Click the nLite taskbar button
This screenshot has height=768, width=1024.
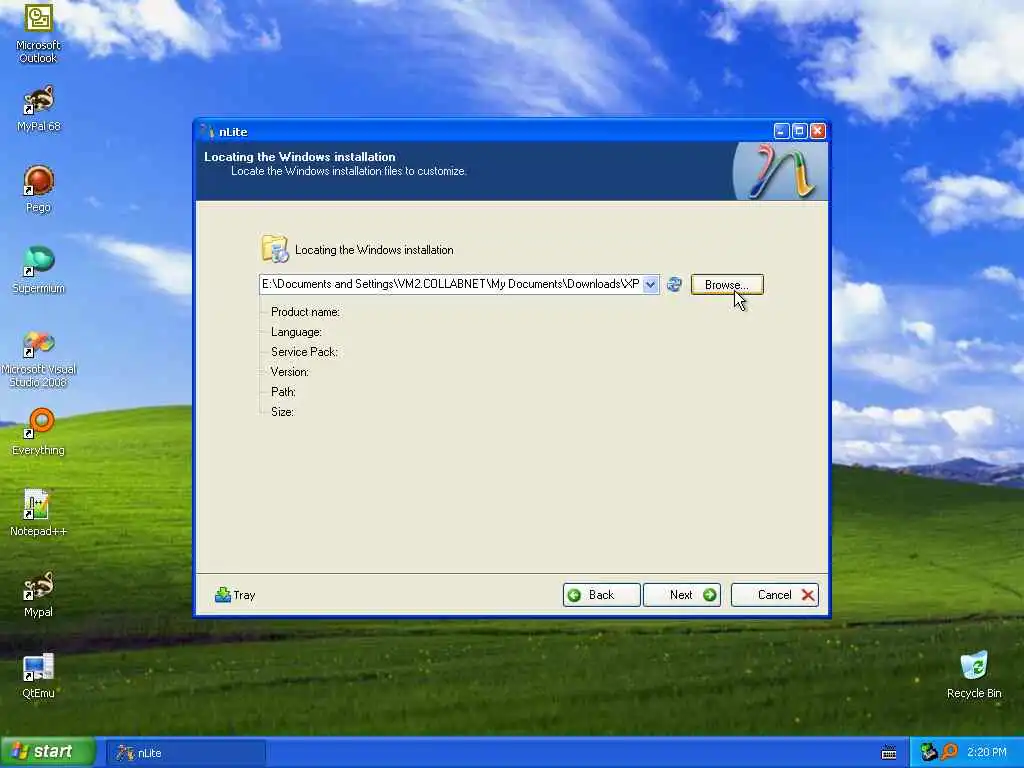186,753
